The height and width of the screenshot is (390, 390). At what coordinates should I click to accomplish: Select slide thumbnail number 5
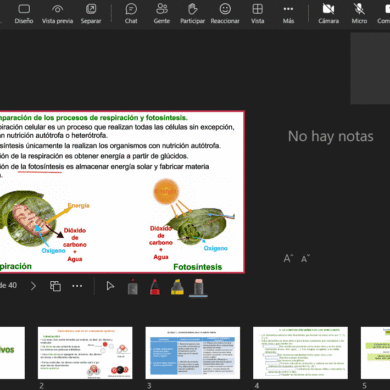click(x=375, y=353)
